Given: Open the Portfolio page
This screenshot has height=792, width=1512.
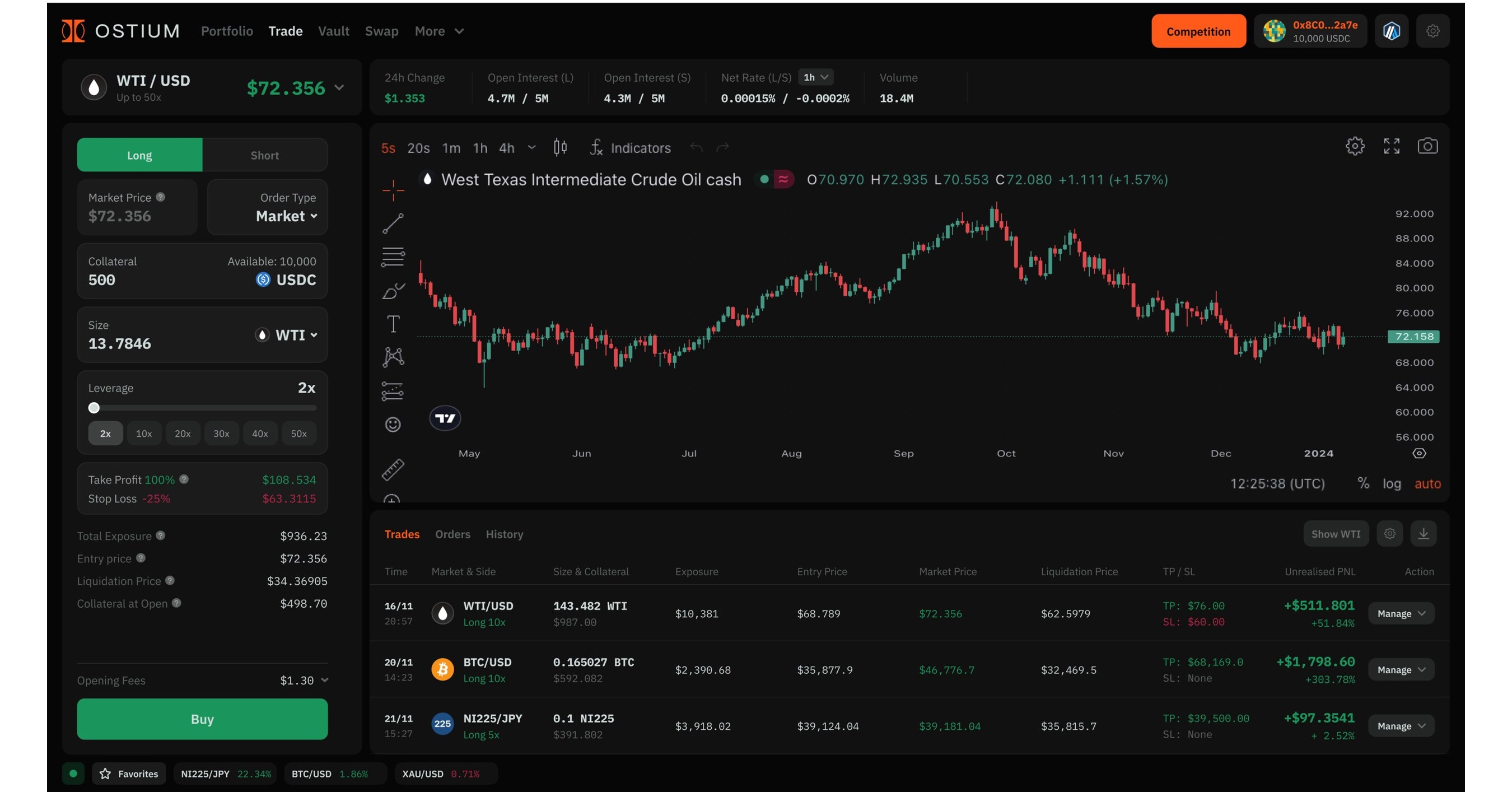Looking at the screenshot, I should pyautogui.click(x=227, y=31).
